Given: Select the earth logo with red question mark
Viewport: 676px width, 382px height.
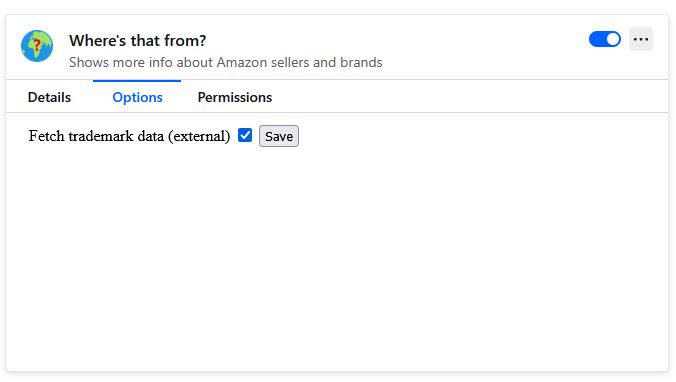Looking at the screenshot, I should 37,46.
